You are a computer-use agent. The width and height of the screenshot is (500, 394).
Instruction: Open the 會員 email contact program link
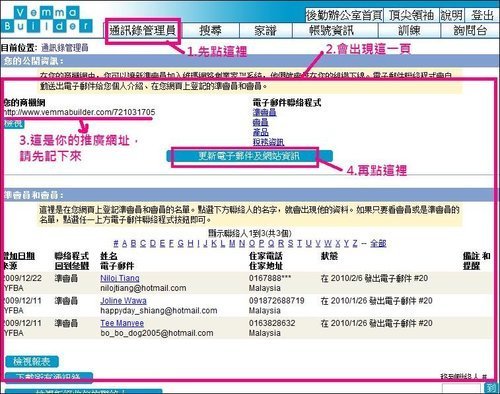click(260, 122)
